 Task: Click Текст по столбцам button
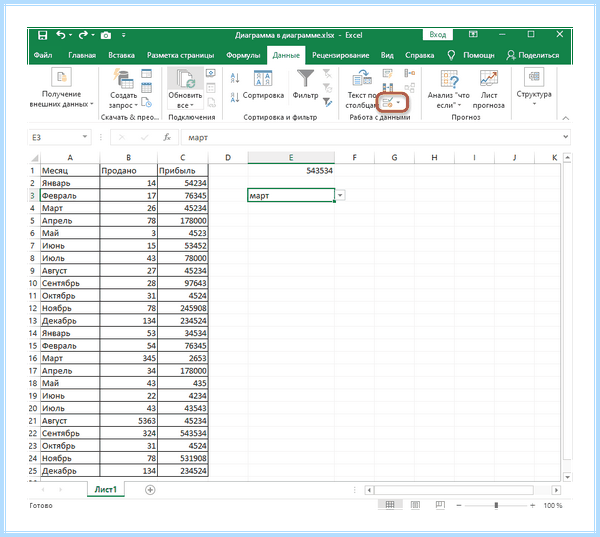[x=361, y=89]
